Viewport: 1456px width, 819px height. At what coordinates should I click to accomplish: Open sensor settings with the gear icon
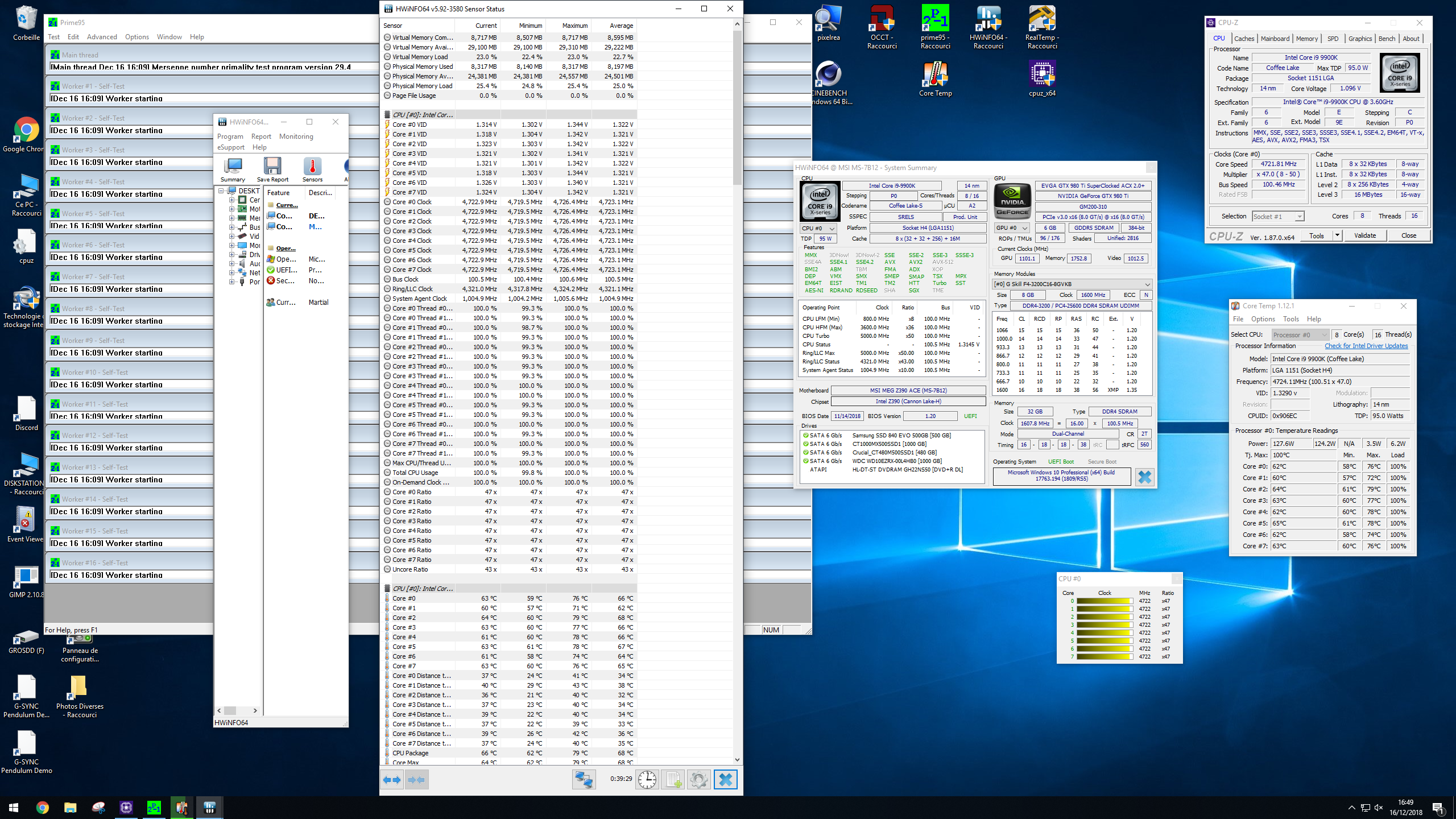point(699,779)
